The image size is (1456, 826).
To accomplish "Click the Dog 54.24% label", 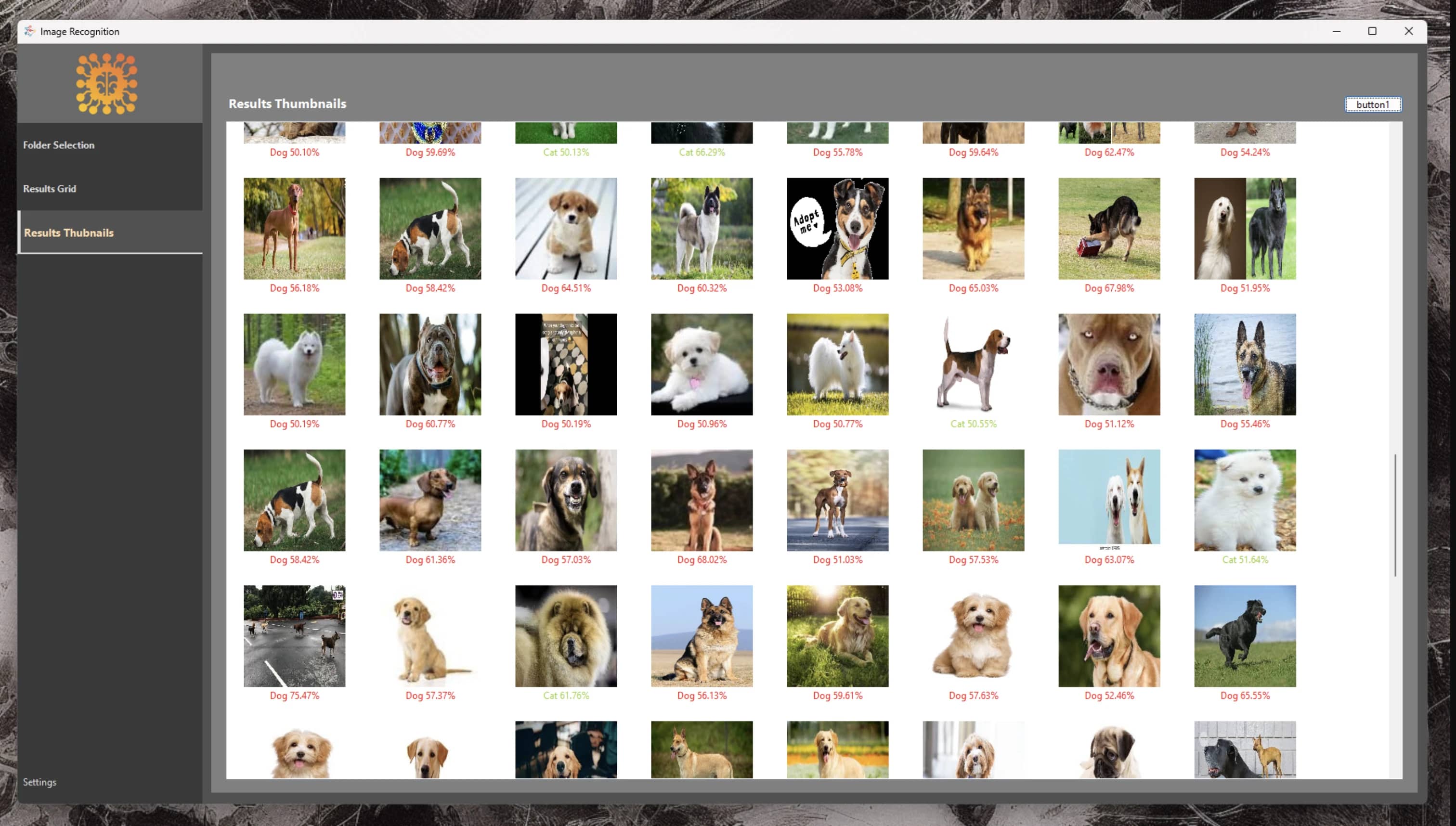I will point(1245,152).
